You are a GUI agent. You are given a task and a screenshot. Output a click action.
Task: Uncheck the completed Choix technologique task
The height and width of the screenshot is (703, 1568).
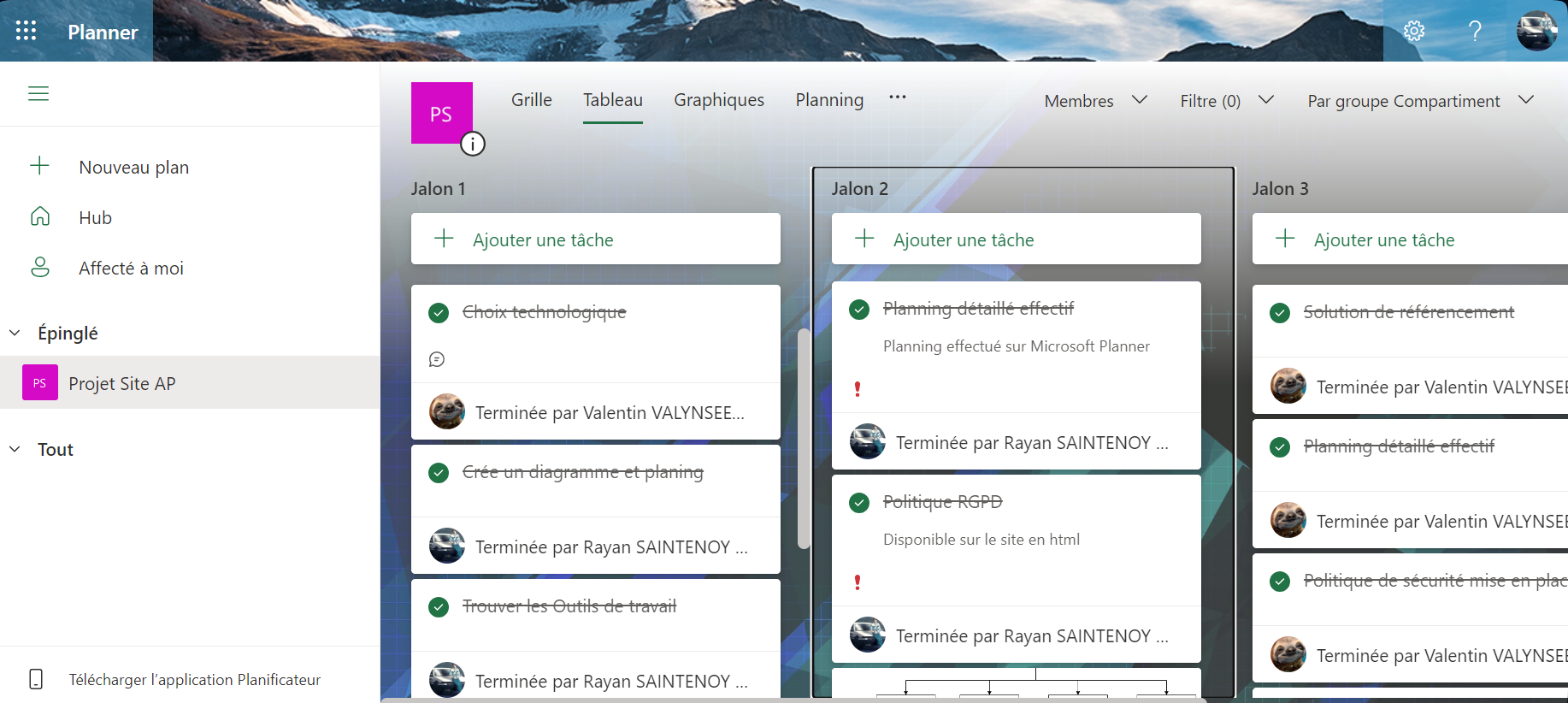[439, 313]
